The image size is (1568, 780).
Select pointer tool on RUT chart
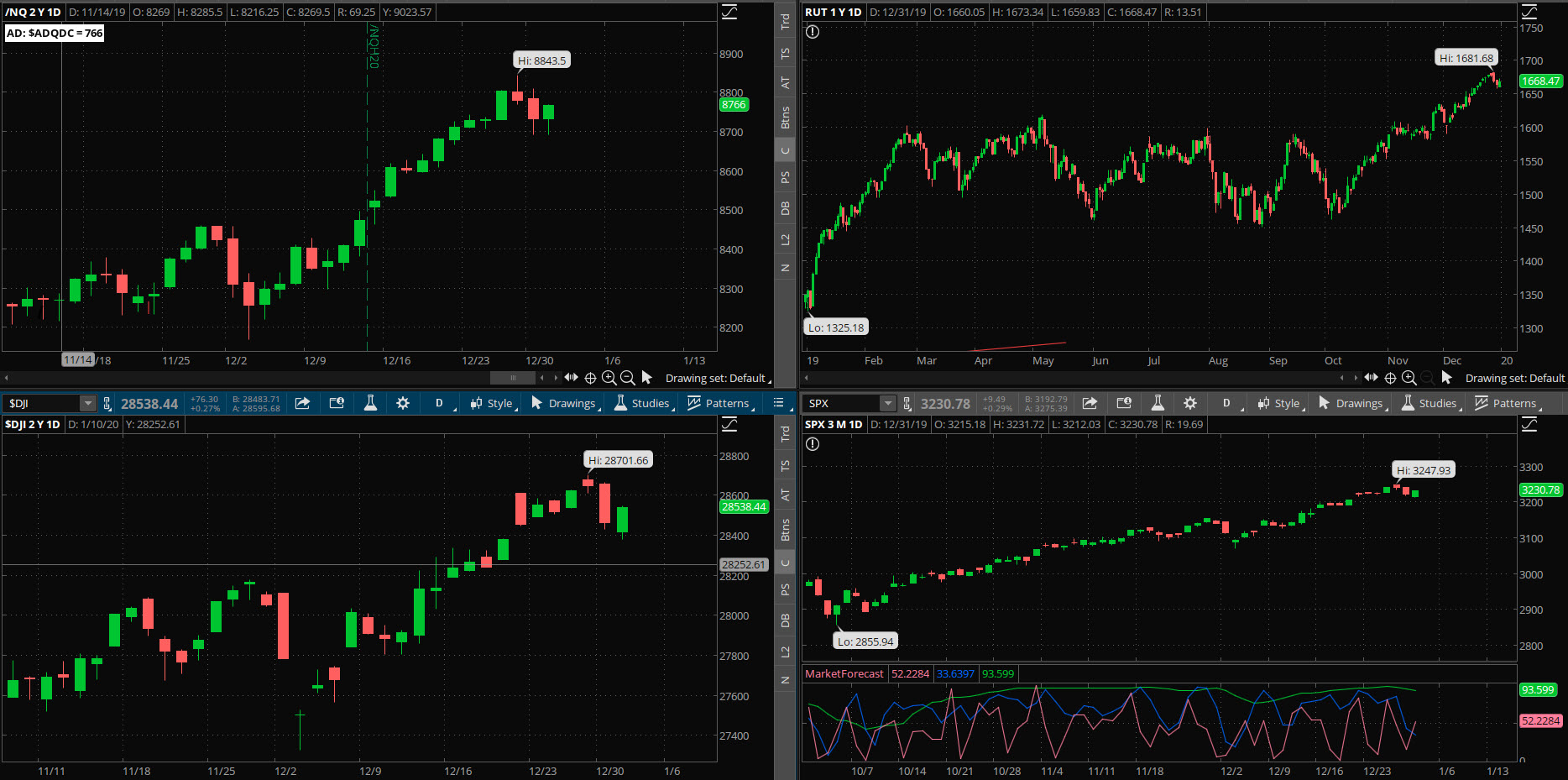1446,378
